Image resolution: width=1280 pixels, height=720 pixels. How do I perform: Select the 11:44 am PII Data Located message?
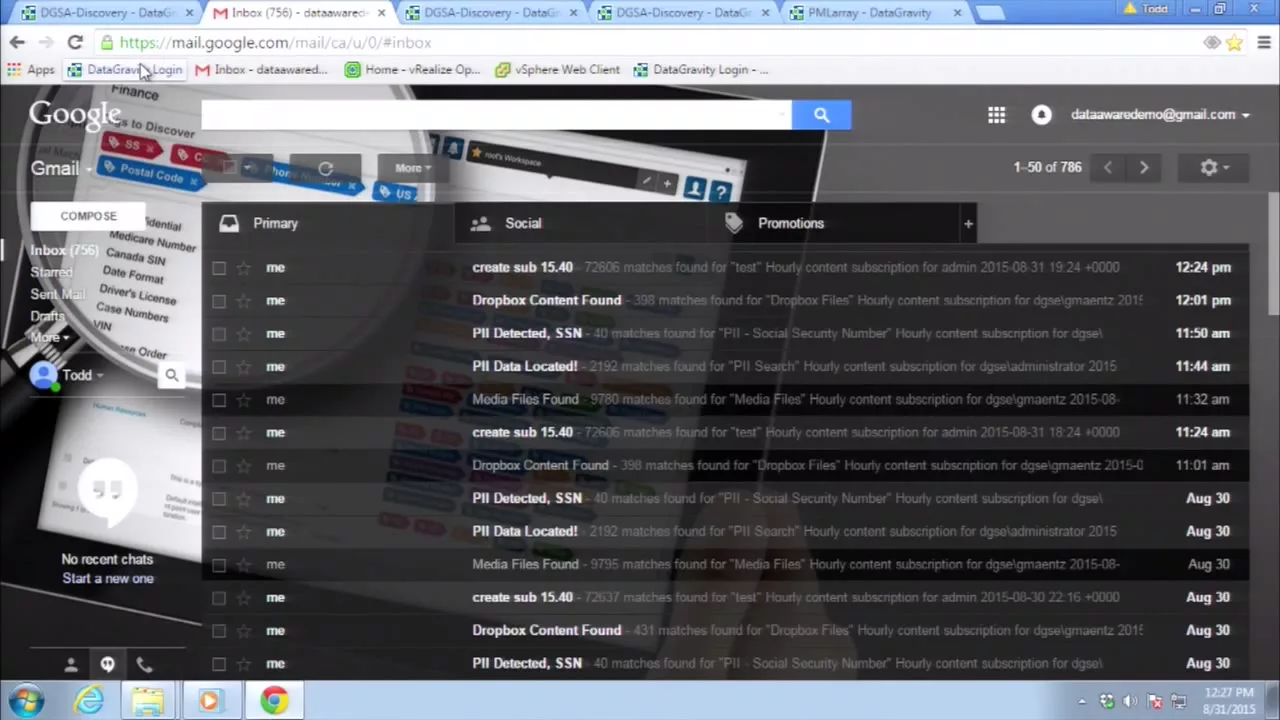pos(219,367)
